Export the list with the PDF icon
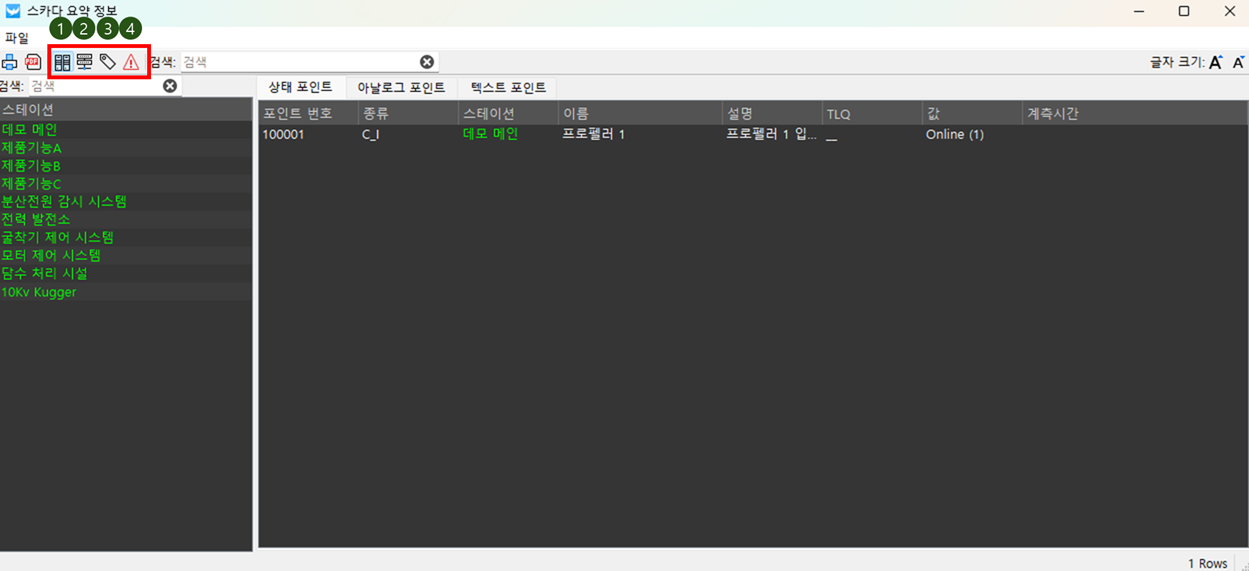 click(33, 62)
